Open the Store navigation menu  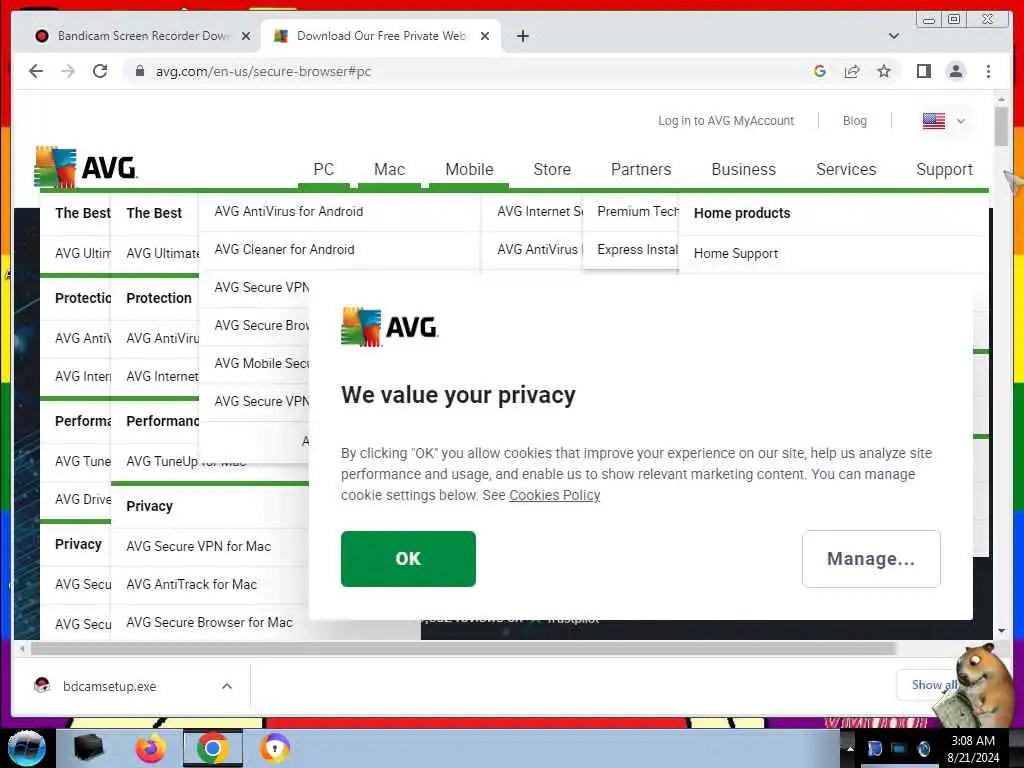(552, 169)
